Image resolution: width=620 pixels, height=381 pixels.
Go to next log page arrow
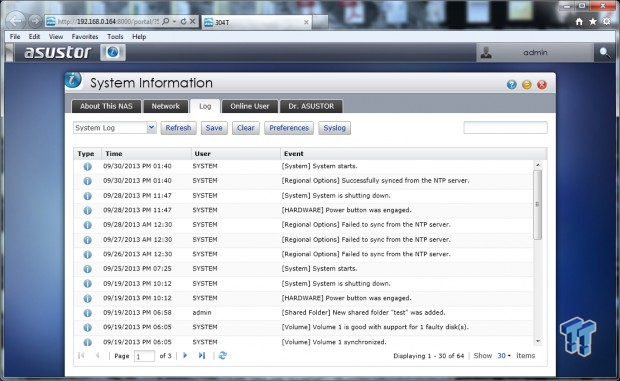pos(185,355)
